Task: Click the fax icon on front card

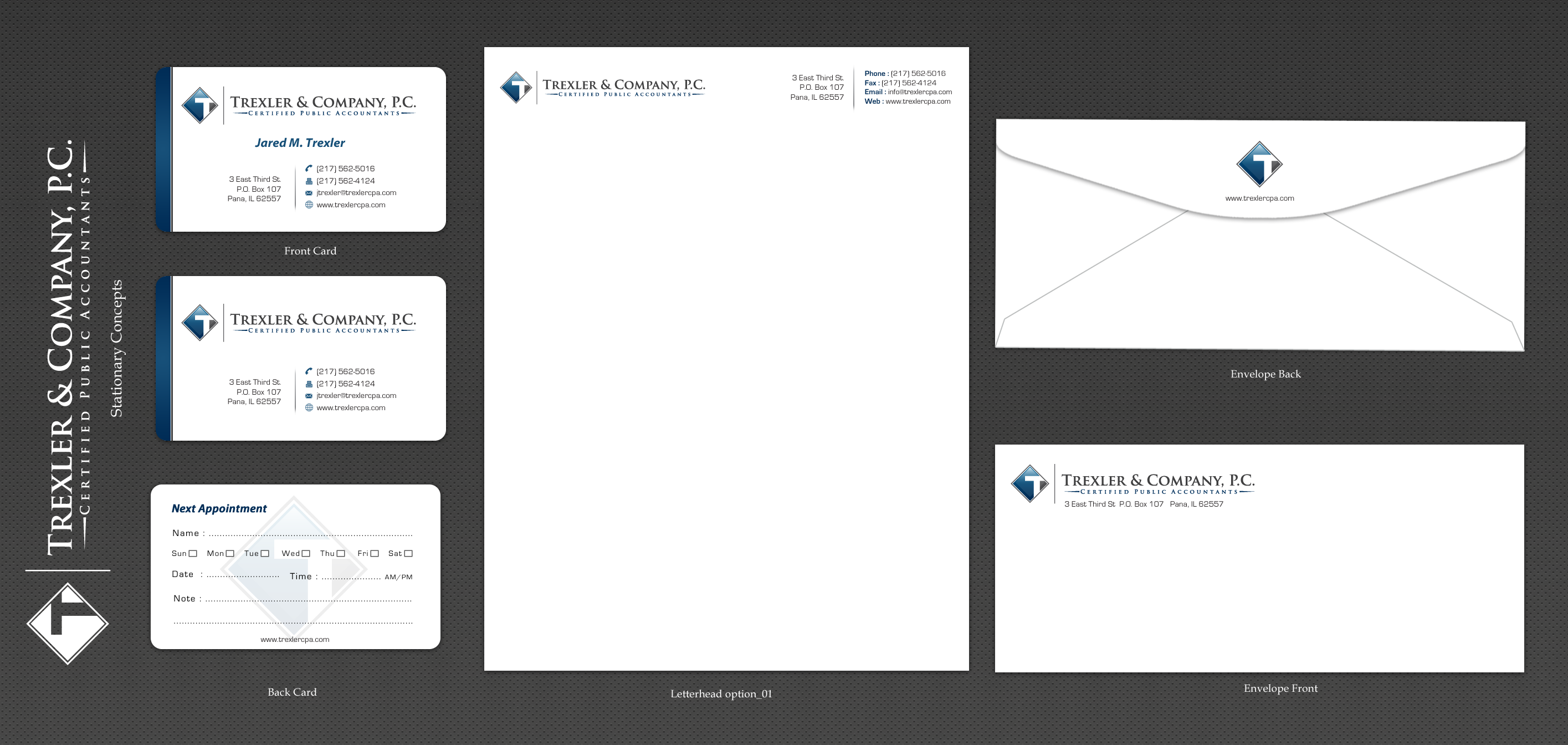Action: (x=309, y=181)
